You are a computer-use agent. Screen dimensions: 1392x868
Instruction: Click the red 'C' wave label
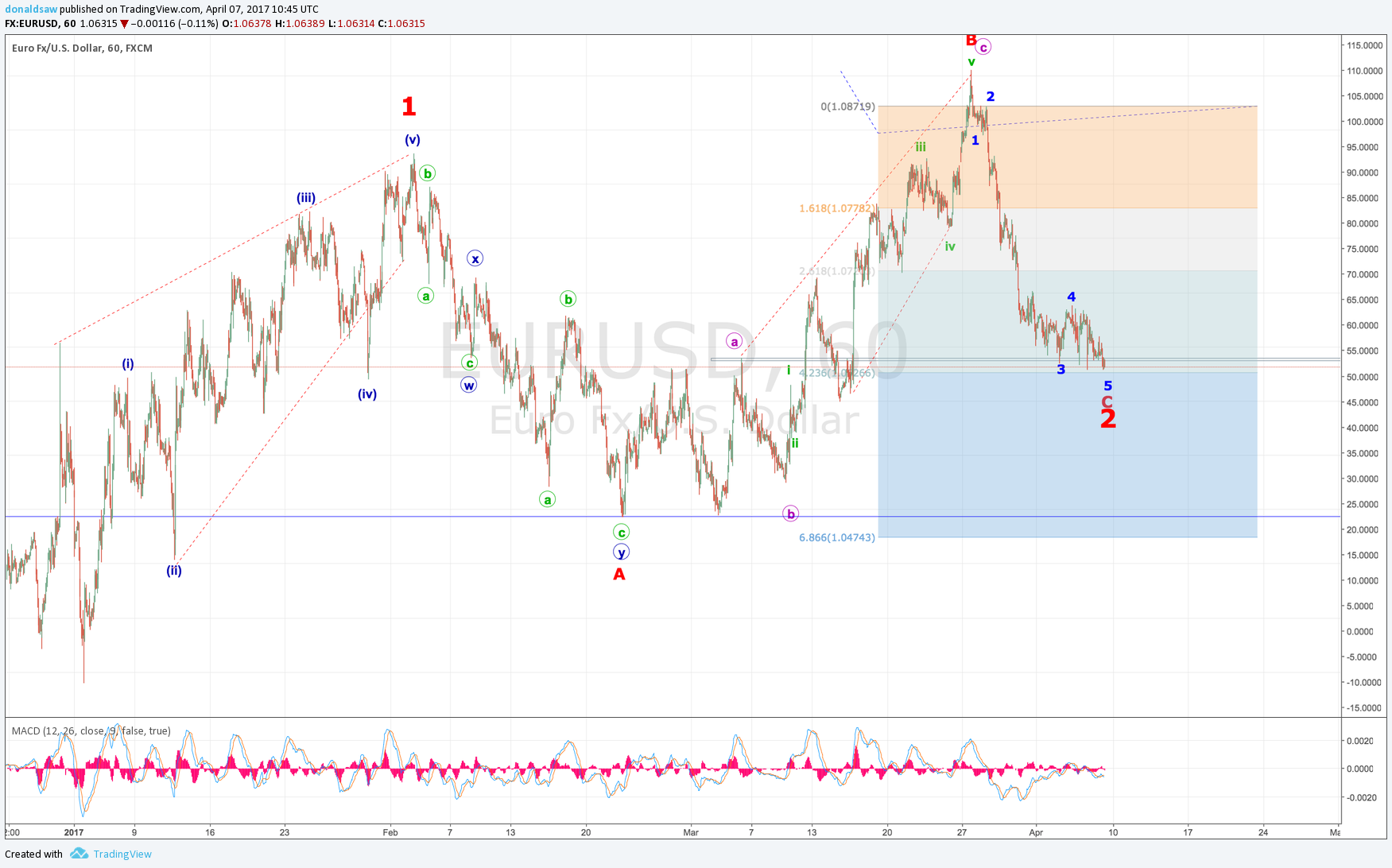coord(1107,402)
